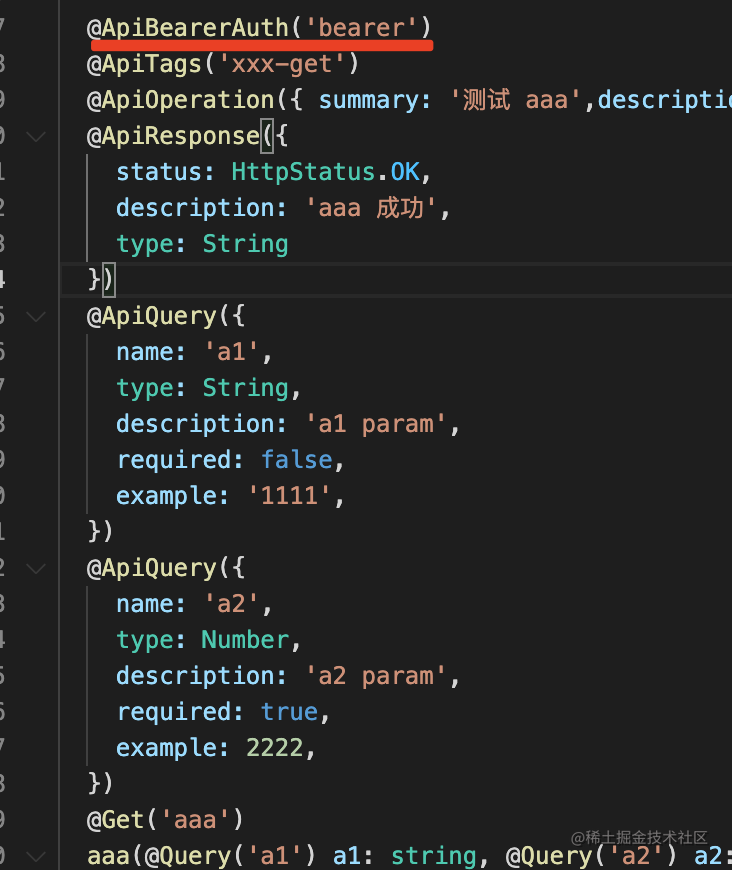Click the HttpStatus identifier
Screen dimensions: 732x870
(303, 172)
